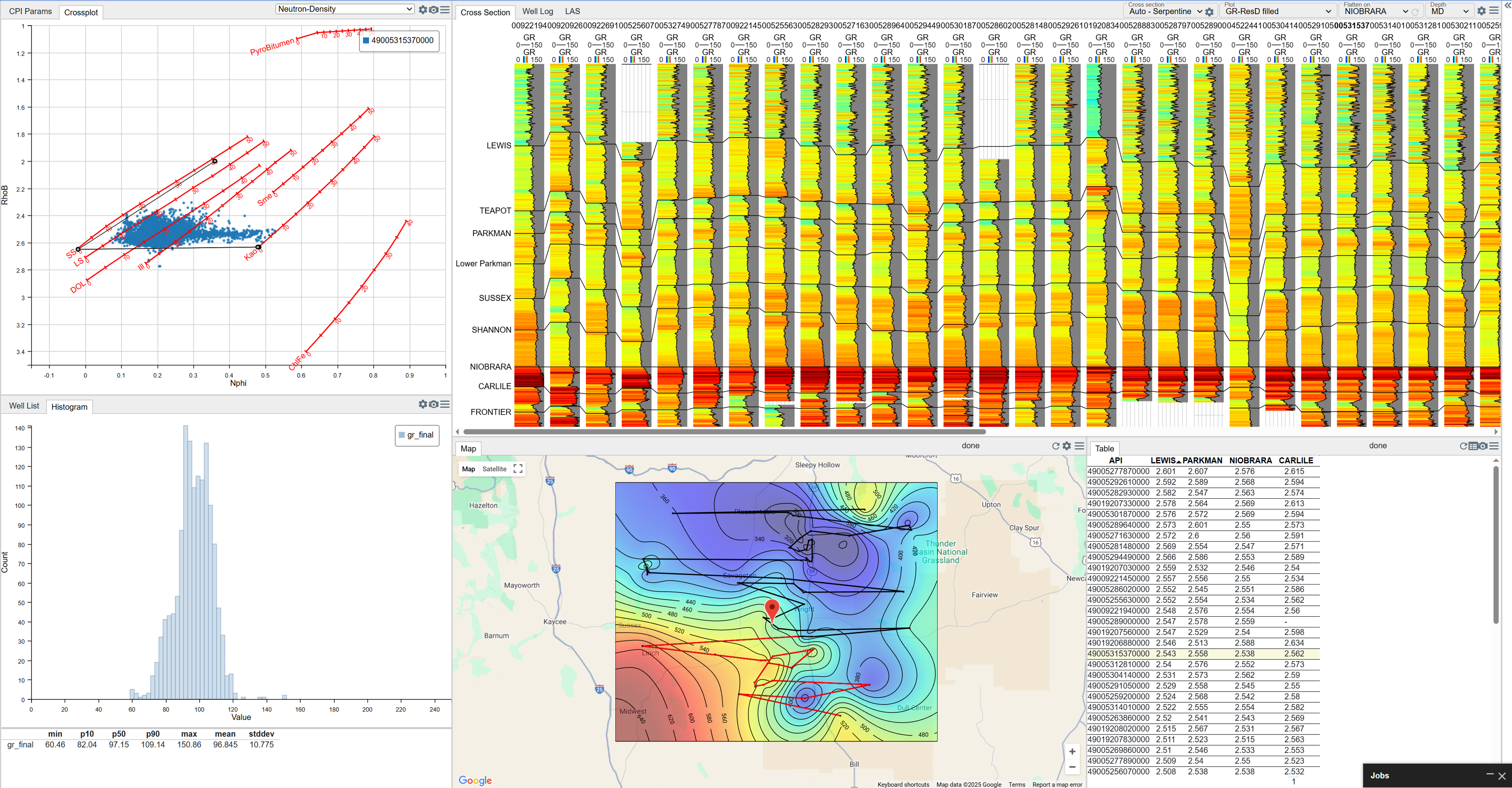Open the Neutron-Density crossplot dropdown

[x=345, y=9]
